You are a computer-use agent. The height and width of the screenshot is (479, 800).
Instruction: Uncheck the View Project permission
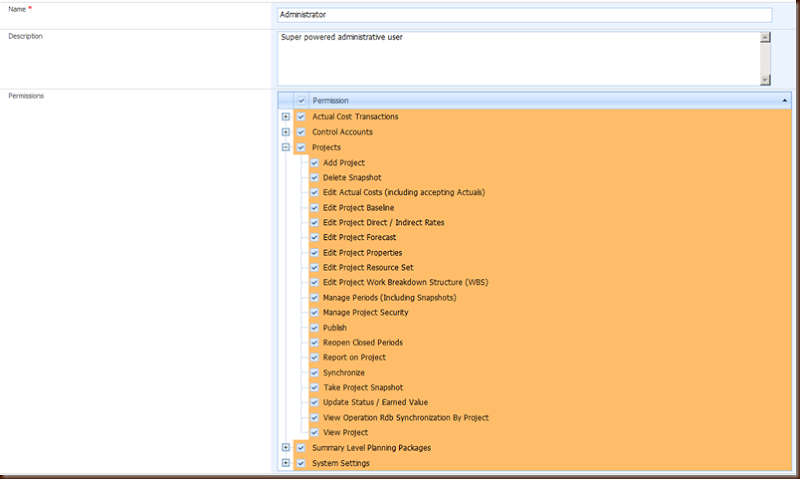pyautogui.click(x=314, y=432)
